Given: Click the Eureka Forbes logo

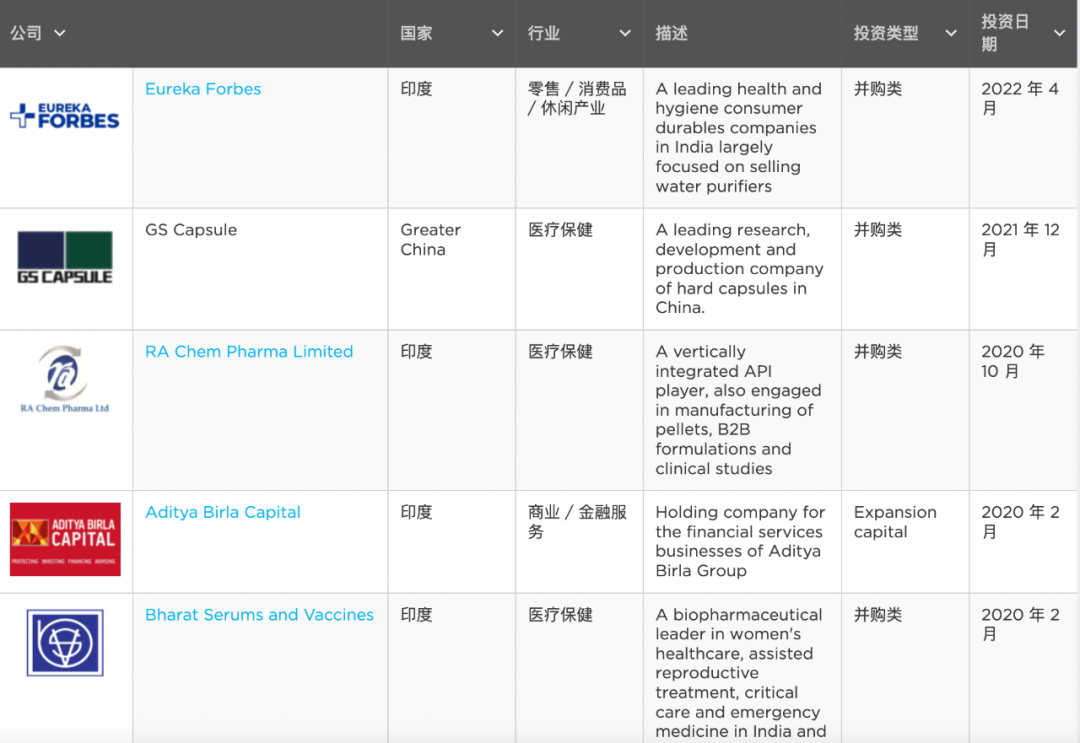Looking at the screenshot, I should click(65, 116).
